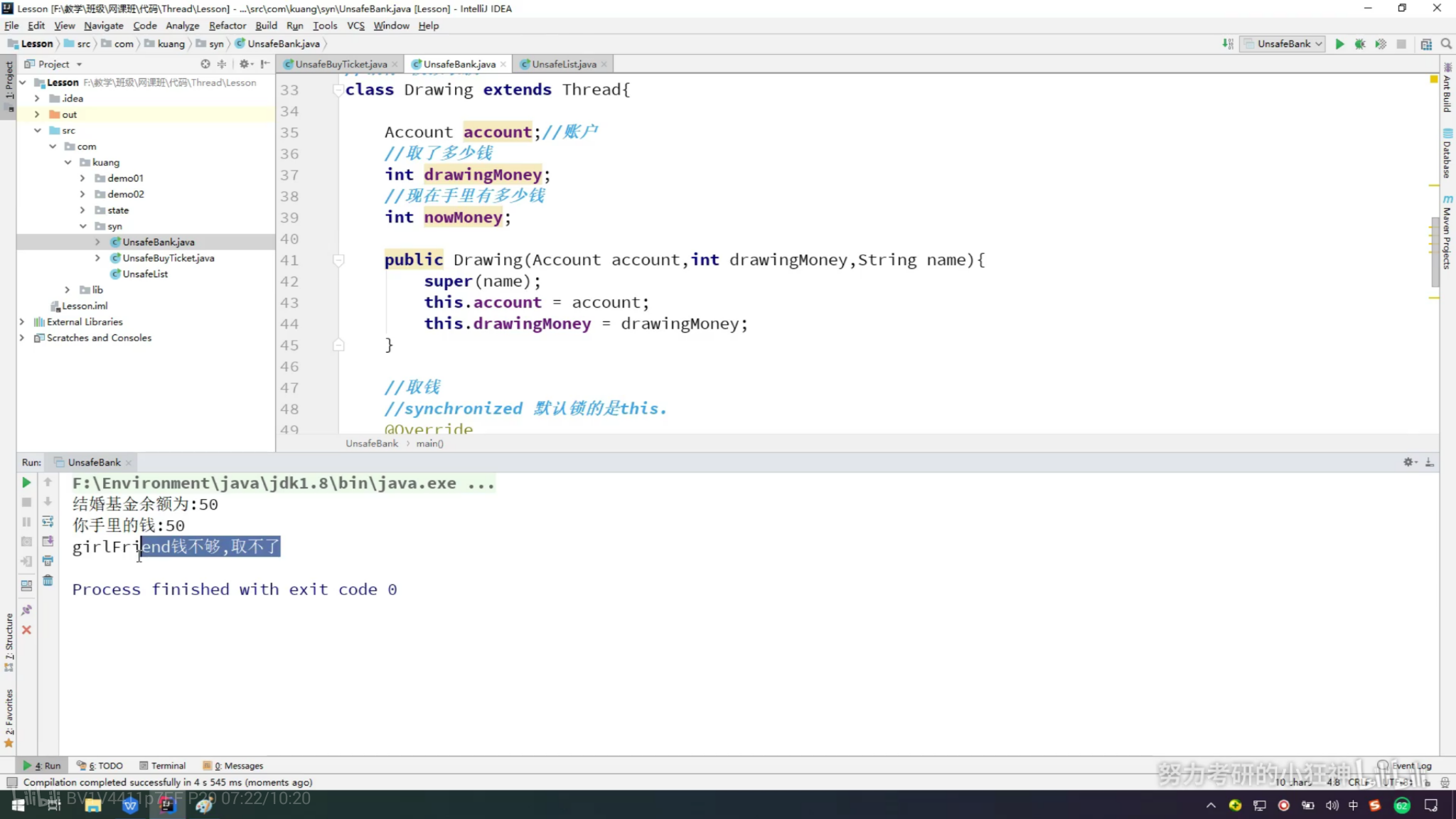Toggle scroll to end in Run console
The height and width of the screenshot is (819, 1456).
pos(48,542)
